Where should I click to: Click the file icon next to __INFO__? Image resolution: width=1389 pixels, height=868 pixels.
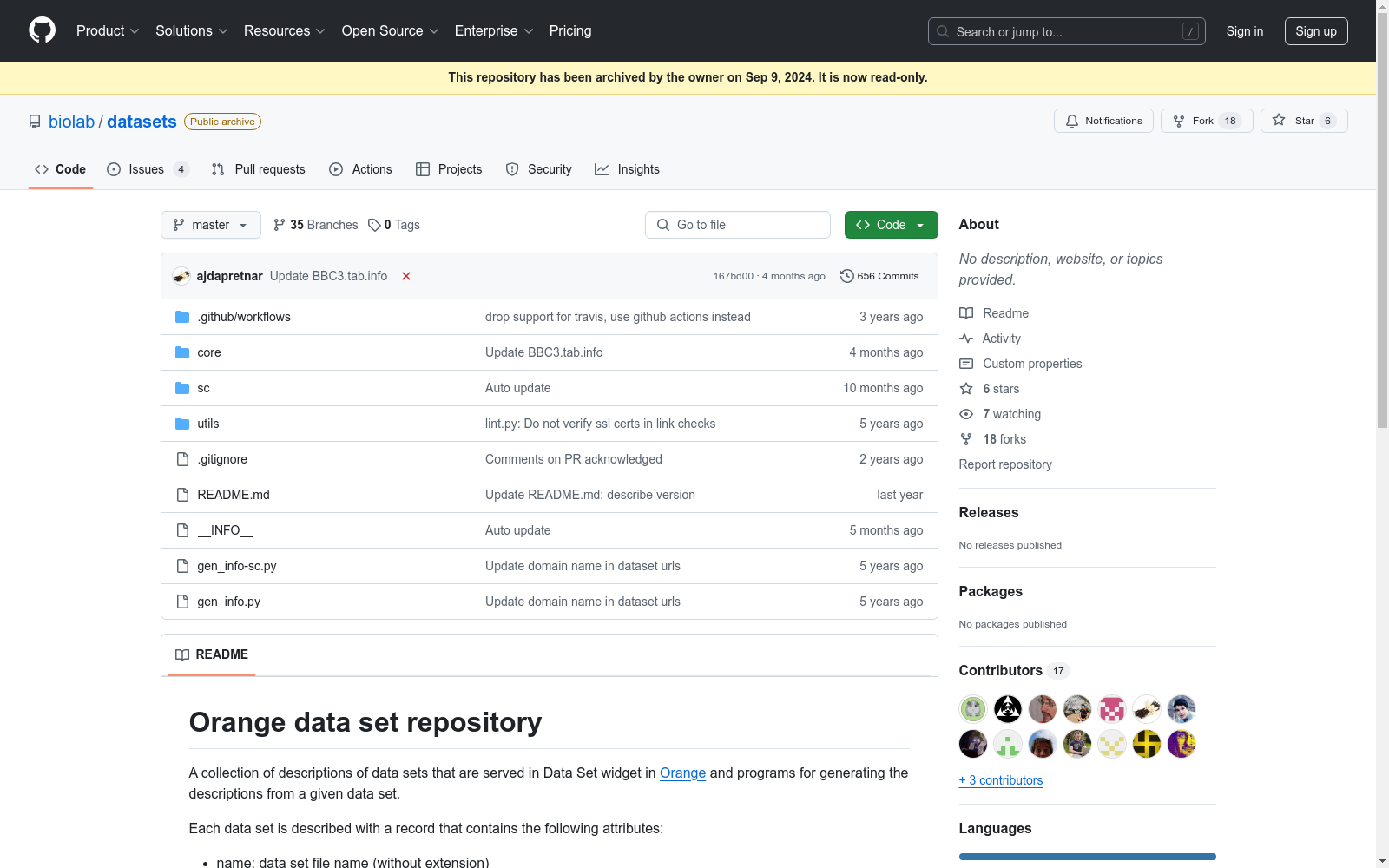click(x=182, y=530)
